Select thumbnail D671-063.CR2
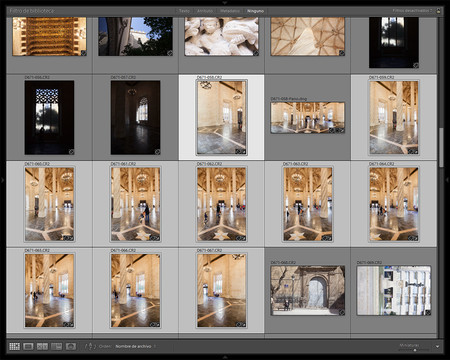 (x=308, y=204)
